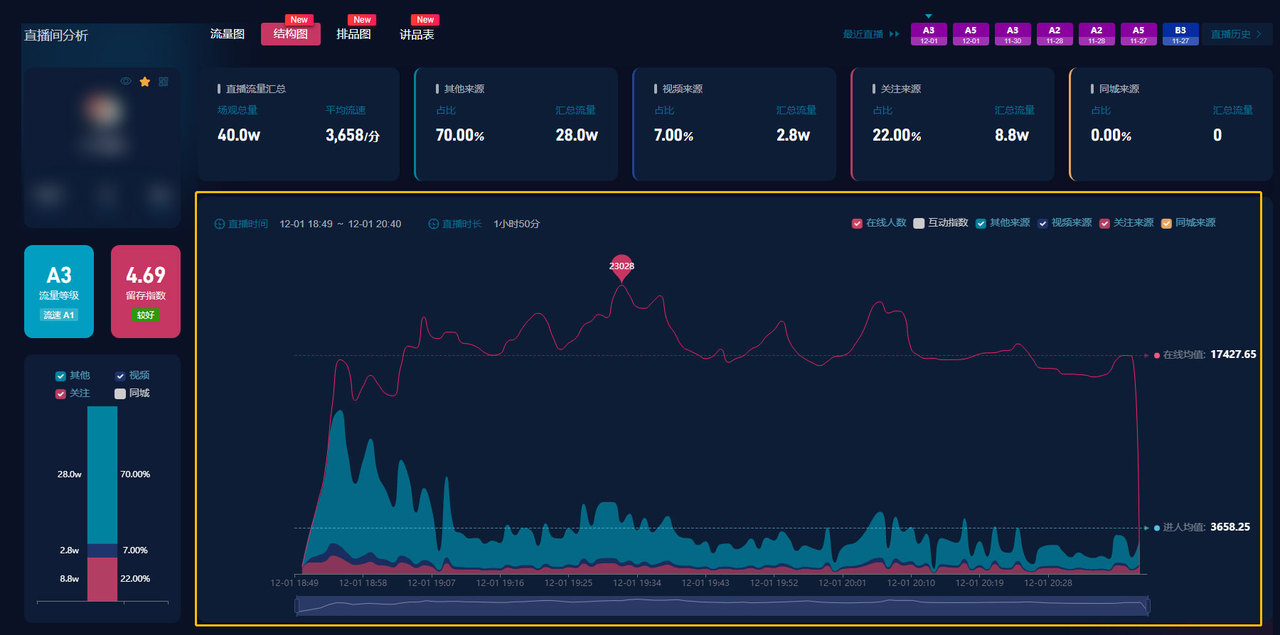
Task: Click the 直播间分析 page title
Action: click(x=56, y=35)
